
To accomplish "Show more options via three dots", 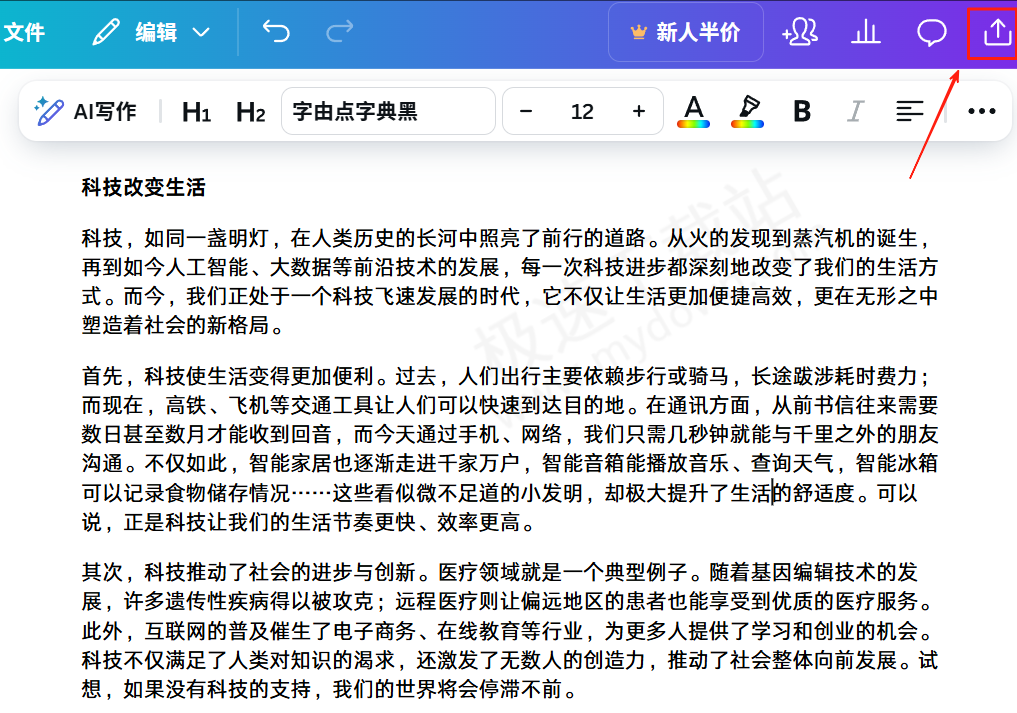I will click(x=982, y=111).
